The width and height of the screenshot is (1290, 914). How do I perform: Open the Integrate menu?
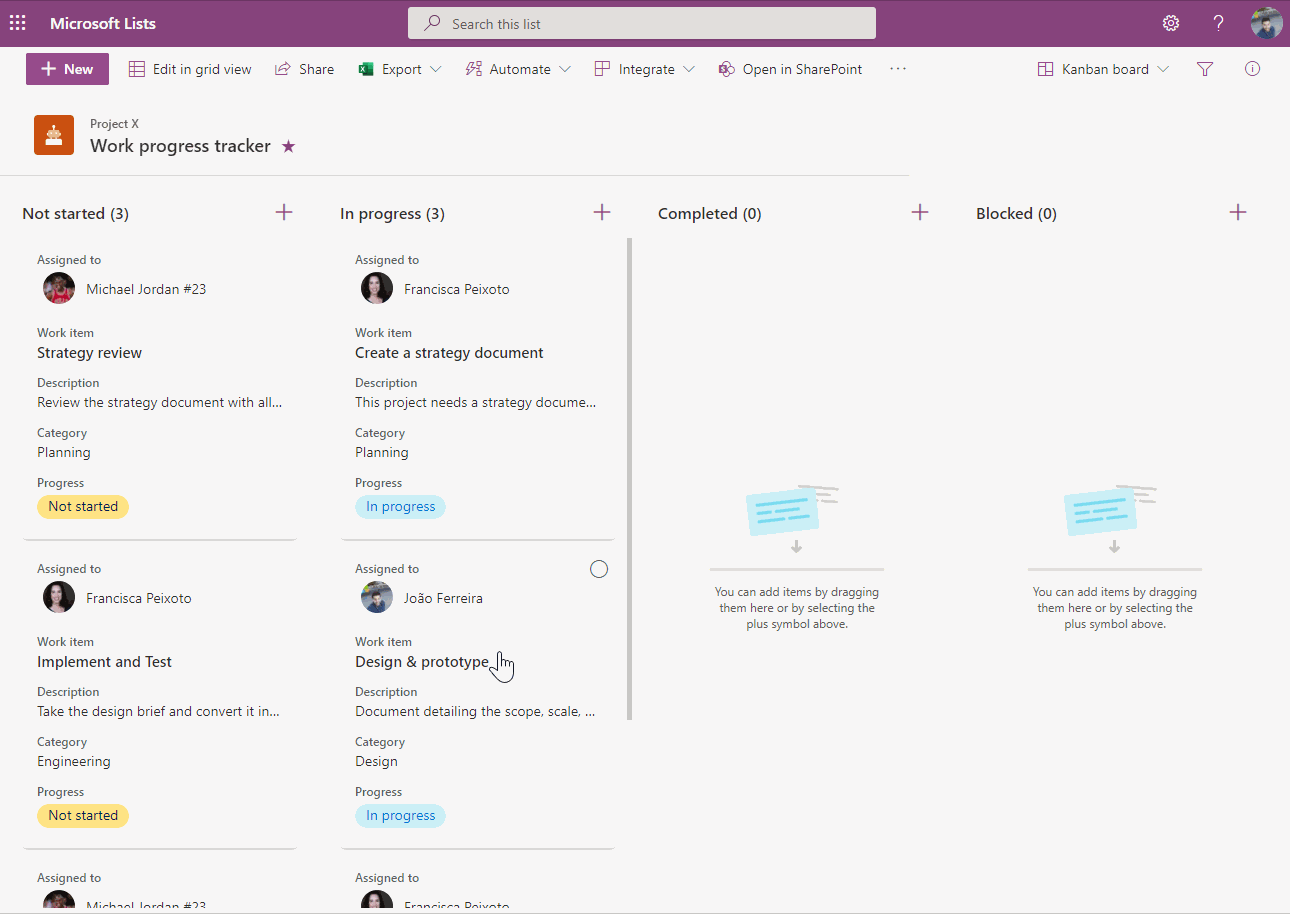click(x=644, y=69)
